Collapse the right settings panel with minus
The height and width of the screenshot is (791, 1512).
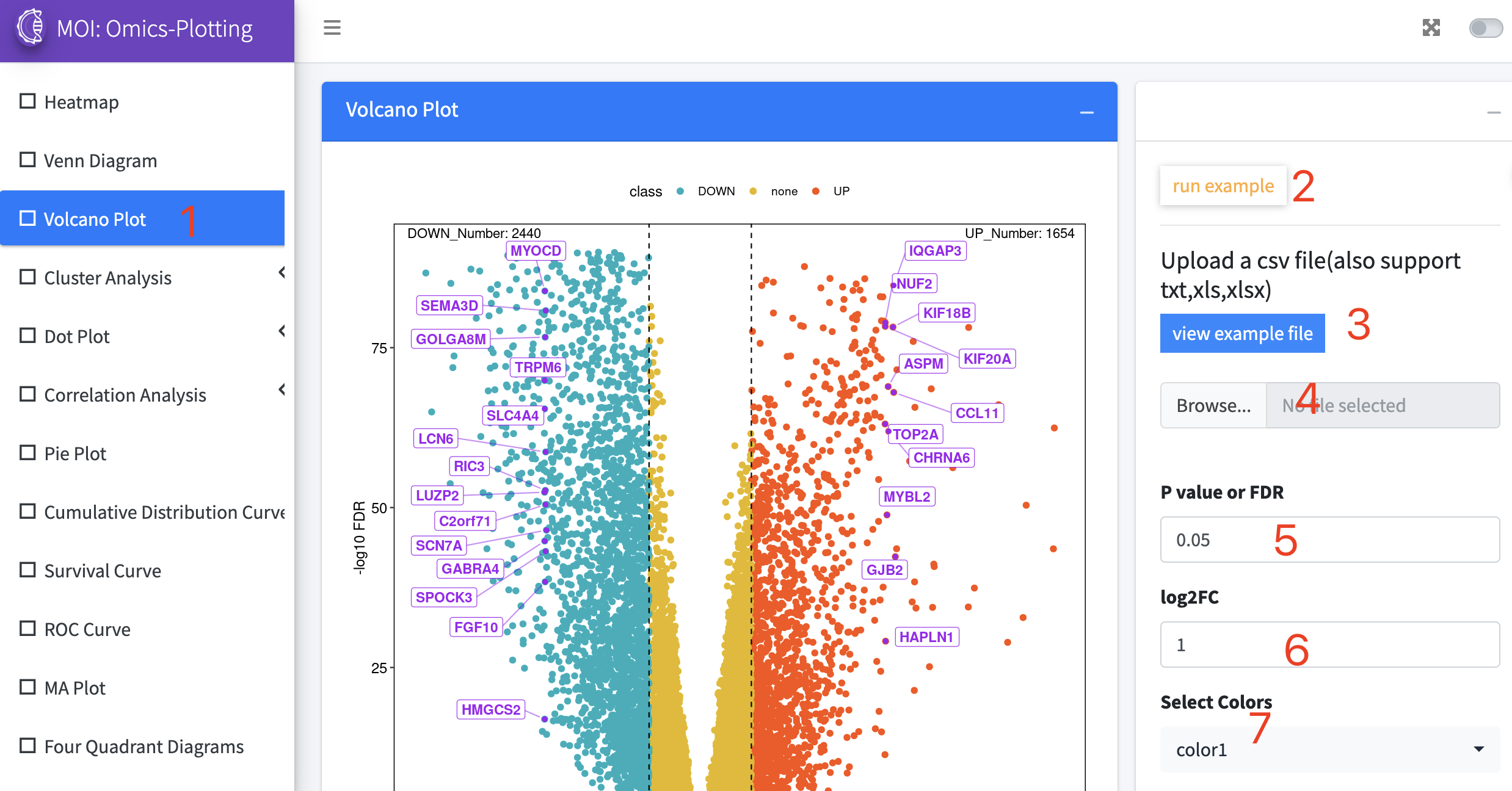pyautogui.click(x=1494, y=112)
